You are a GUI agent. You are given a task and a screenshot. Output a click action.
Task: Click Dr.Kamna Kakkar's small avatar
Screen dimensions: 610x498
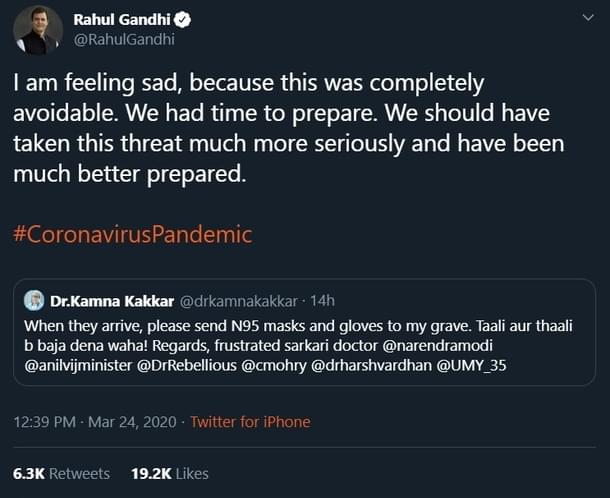[x=35, y=300]
